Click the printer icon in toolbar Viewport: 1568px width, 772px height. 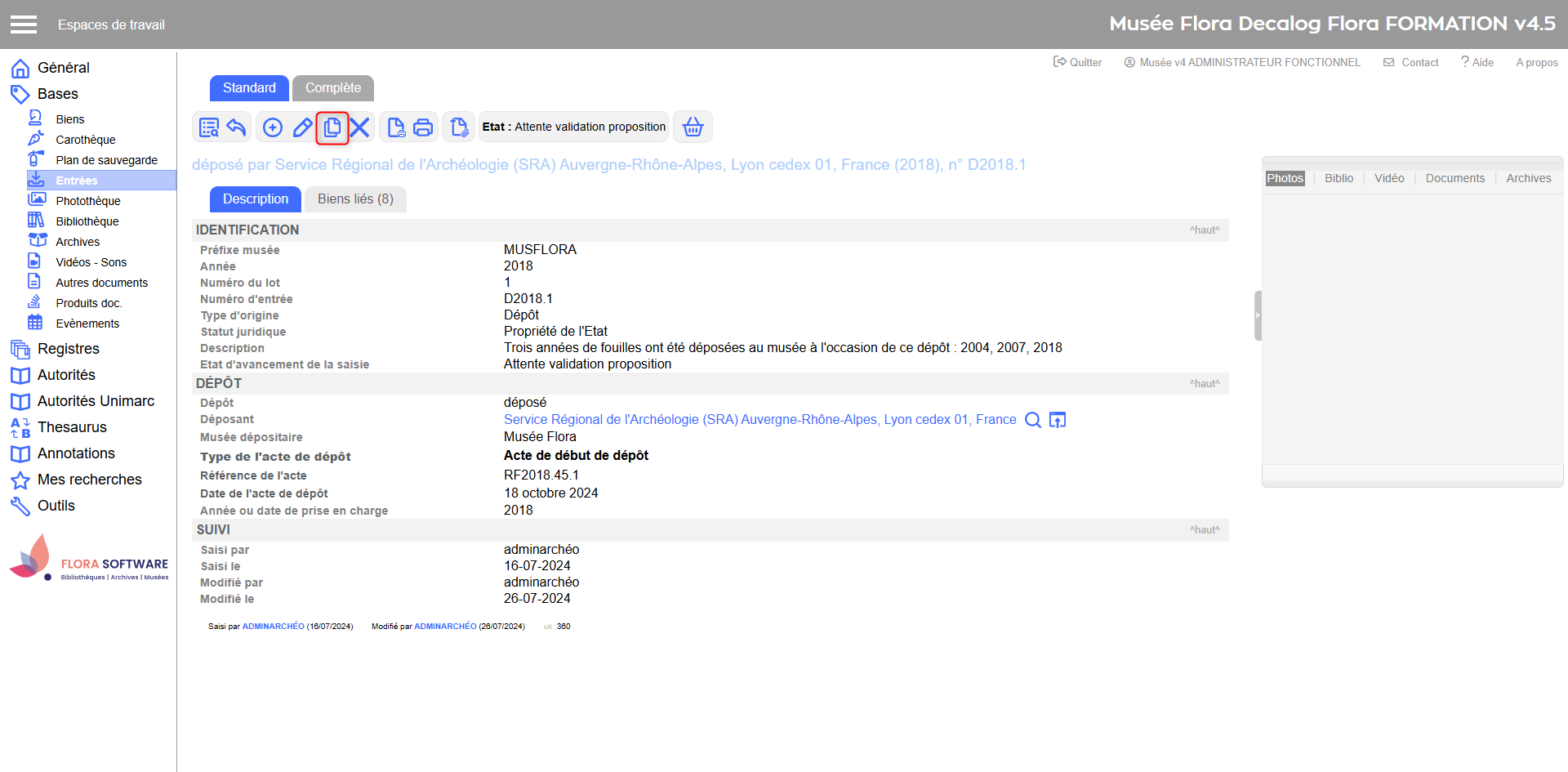(423, 127)
